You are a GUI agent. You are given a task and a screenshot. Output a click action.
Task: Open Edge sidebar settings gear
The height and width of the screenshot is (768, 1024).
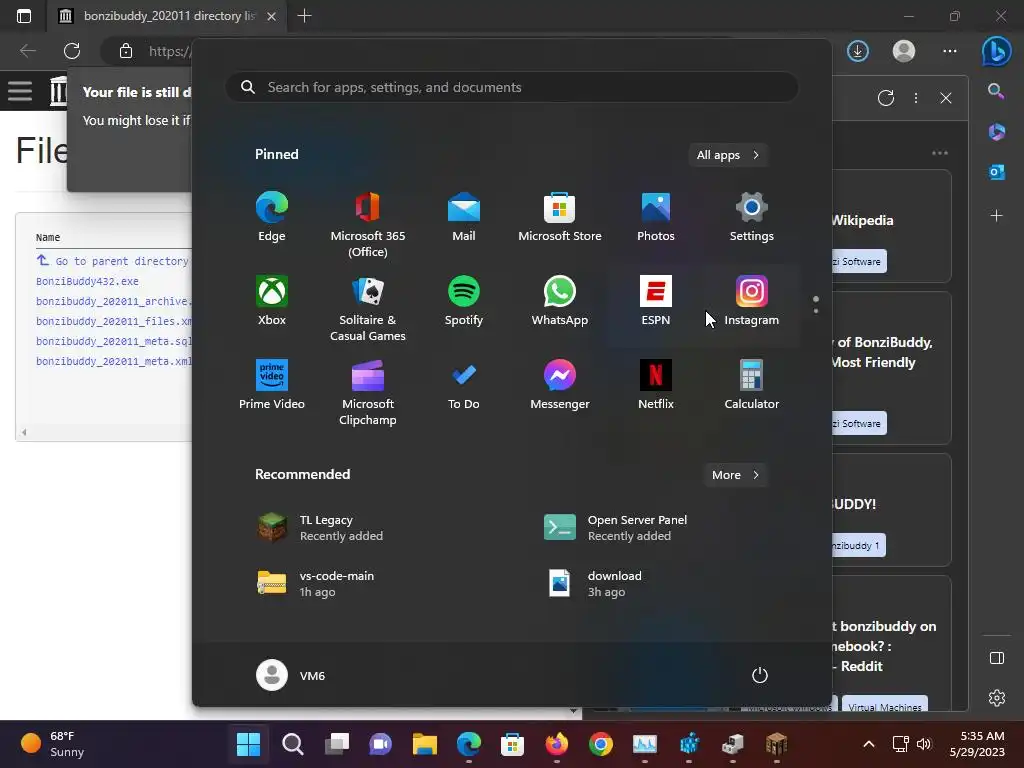pos(997,698)
